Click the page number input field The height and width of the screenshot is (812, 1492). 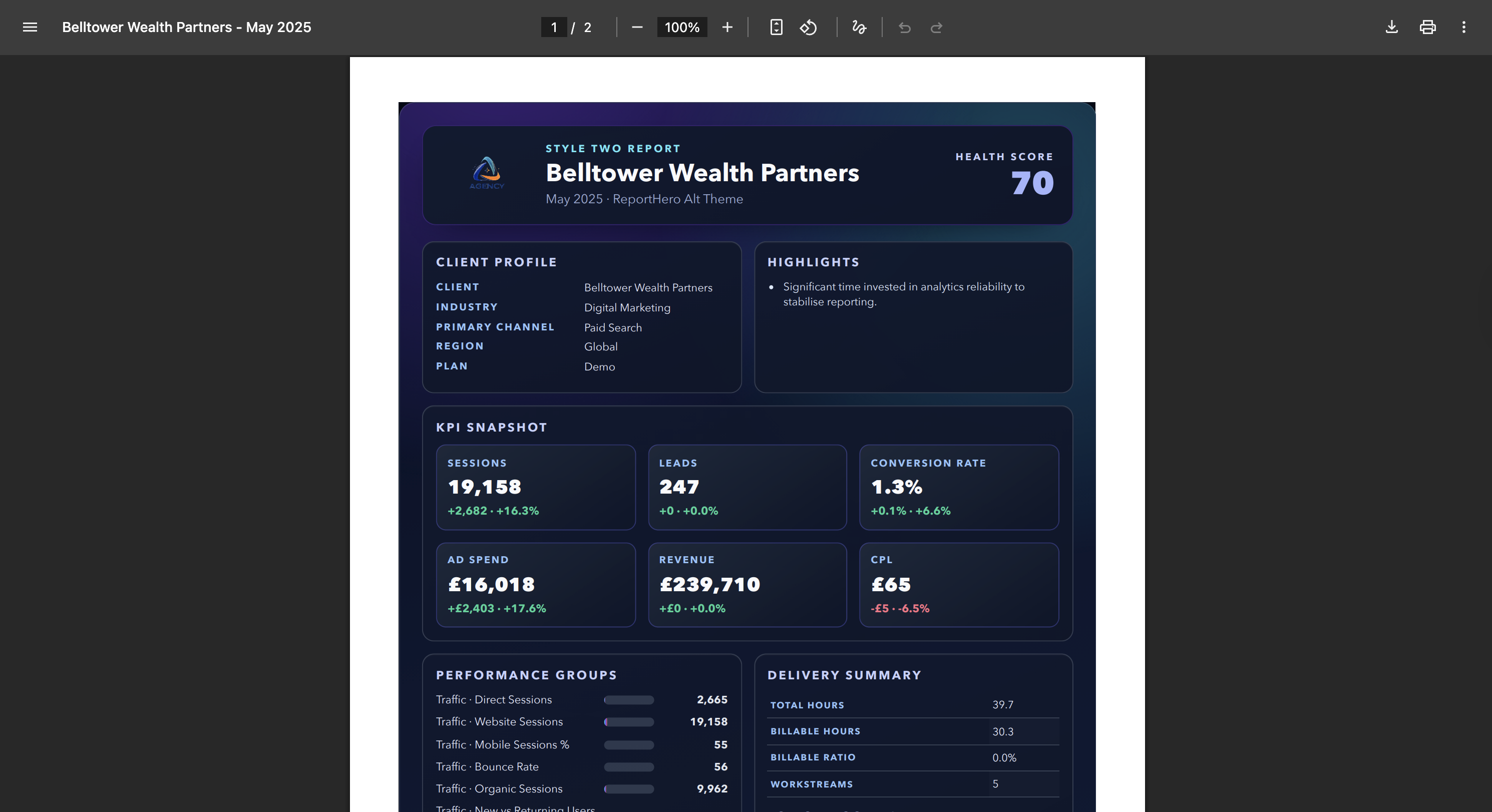pyautogui.click(x=554, y=27)
